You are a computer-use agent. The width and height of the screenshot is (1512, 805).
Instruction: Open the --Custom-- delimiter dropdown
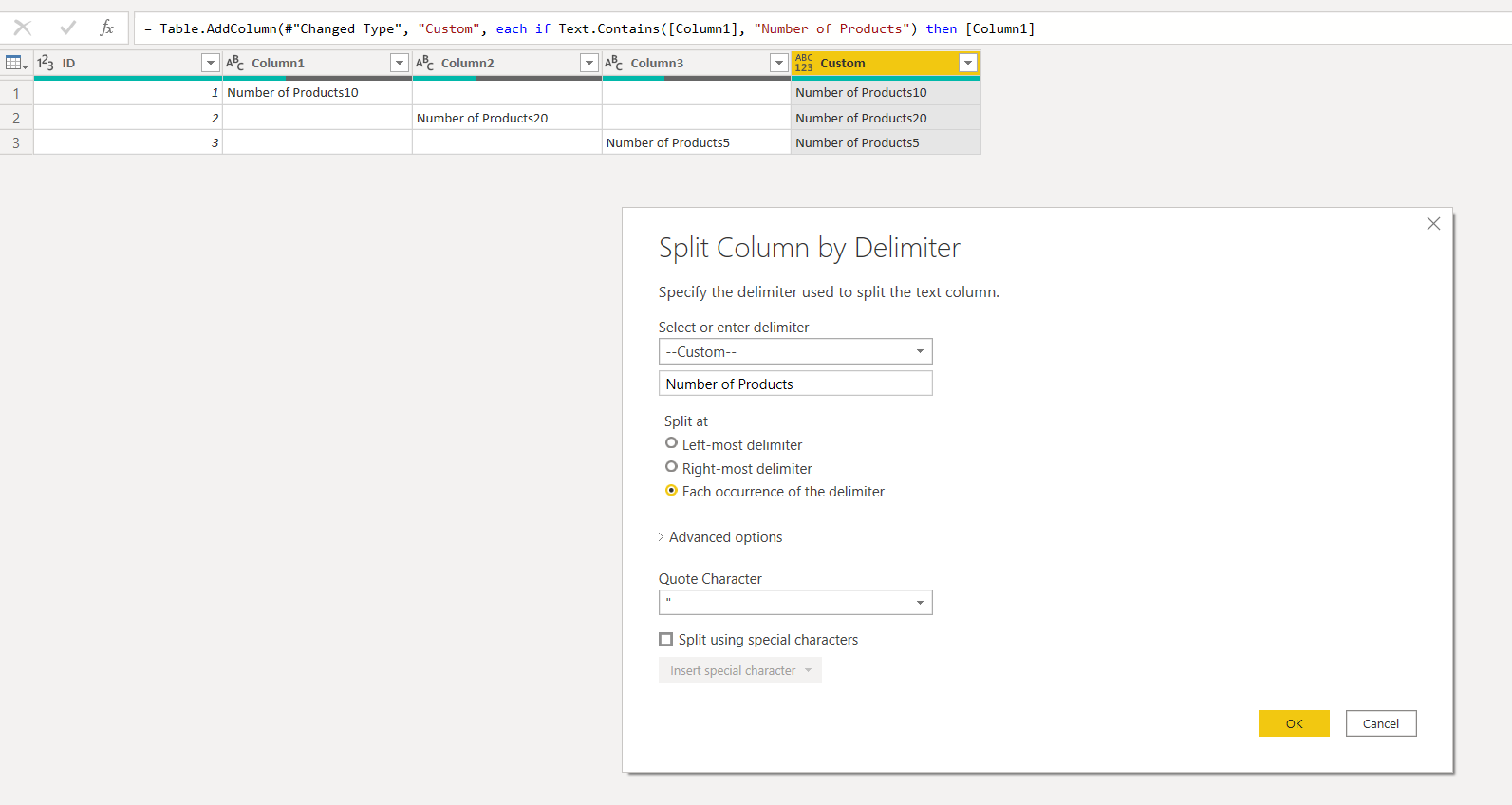tap(795, 351)
